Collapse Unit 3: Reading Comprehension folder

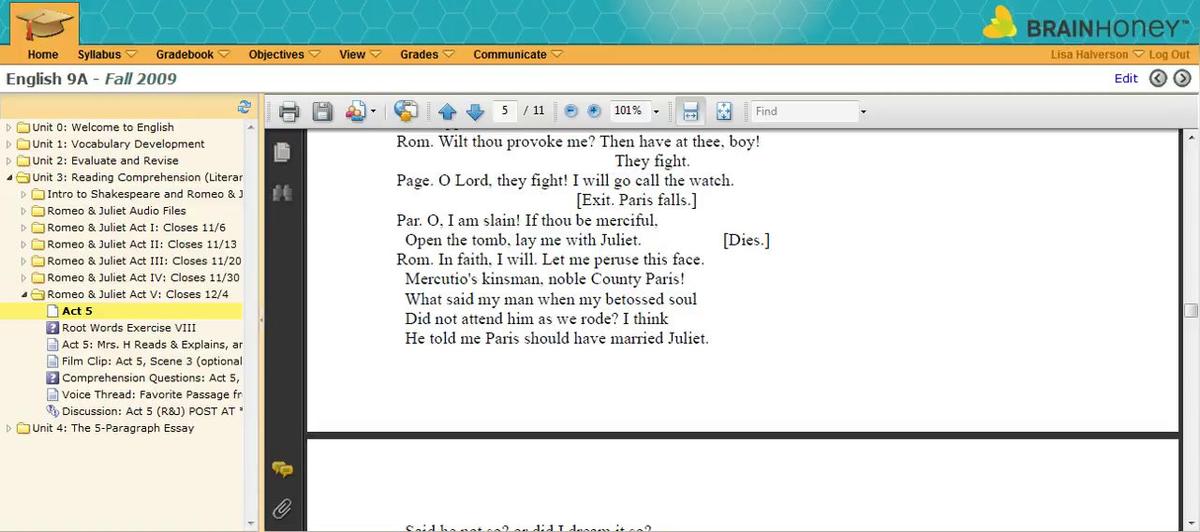click(10, 177)
